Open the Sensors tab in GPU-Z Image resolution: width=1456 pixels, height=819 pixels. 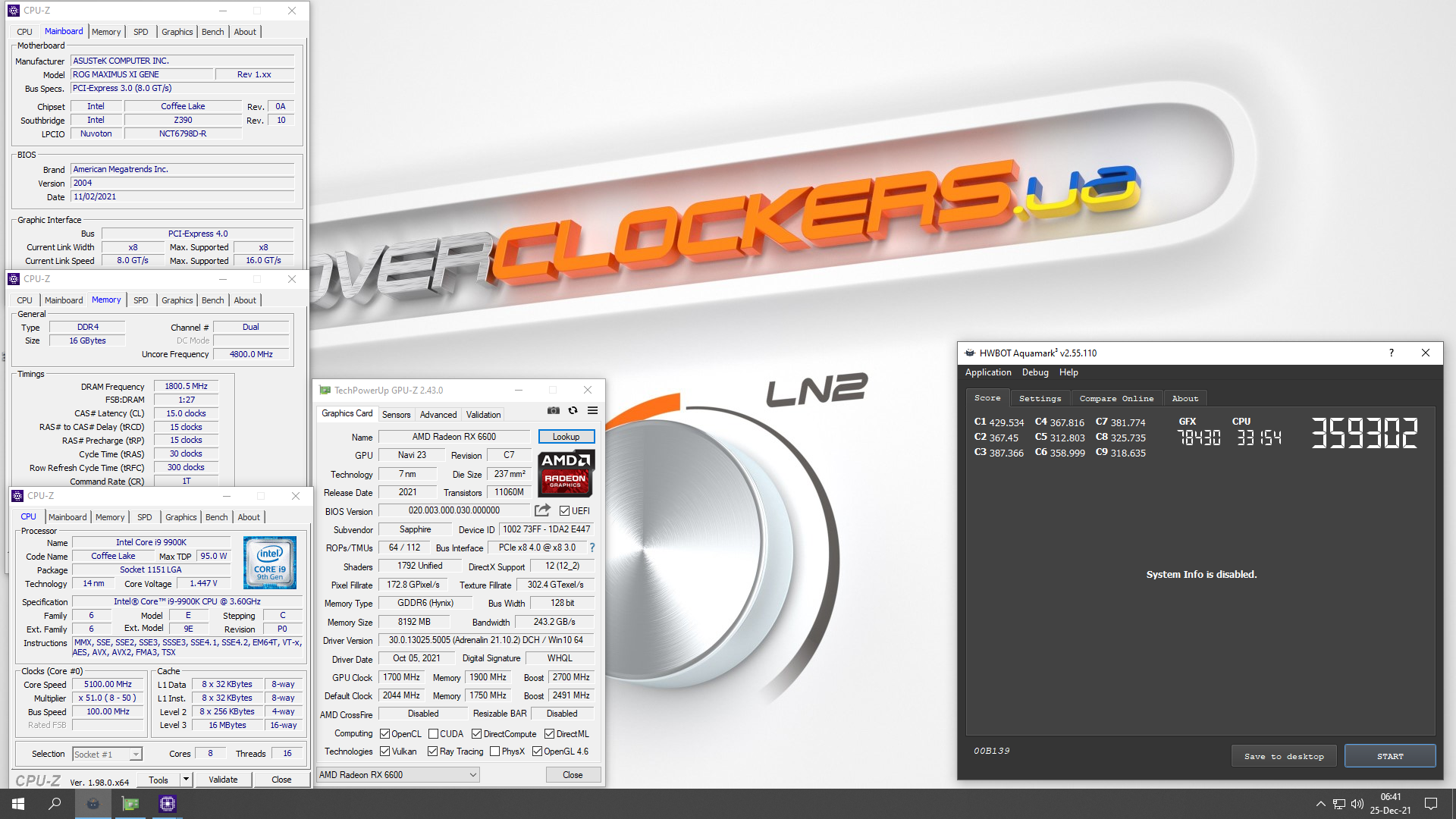[x=396, y=415]
